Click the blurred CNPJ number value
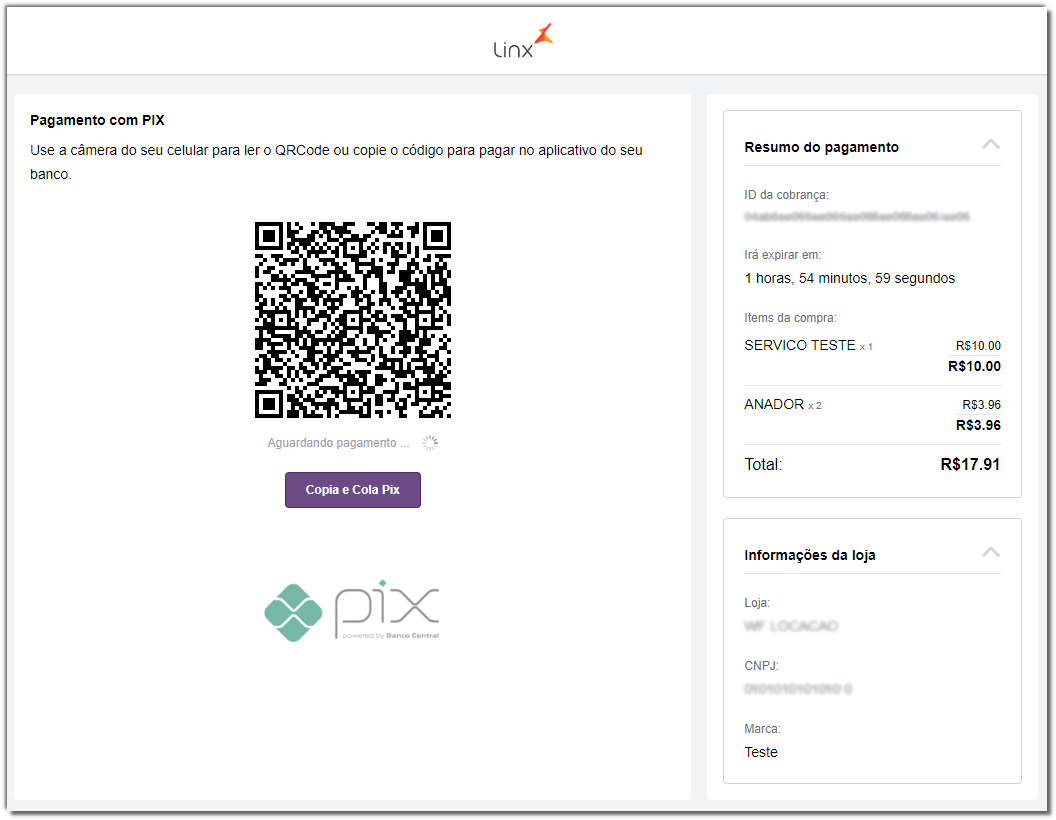1056x820 pixels. pyautogui.click(x=798, y=689)
